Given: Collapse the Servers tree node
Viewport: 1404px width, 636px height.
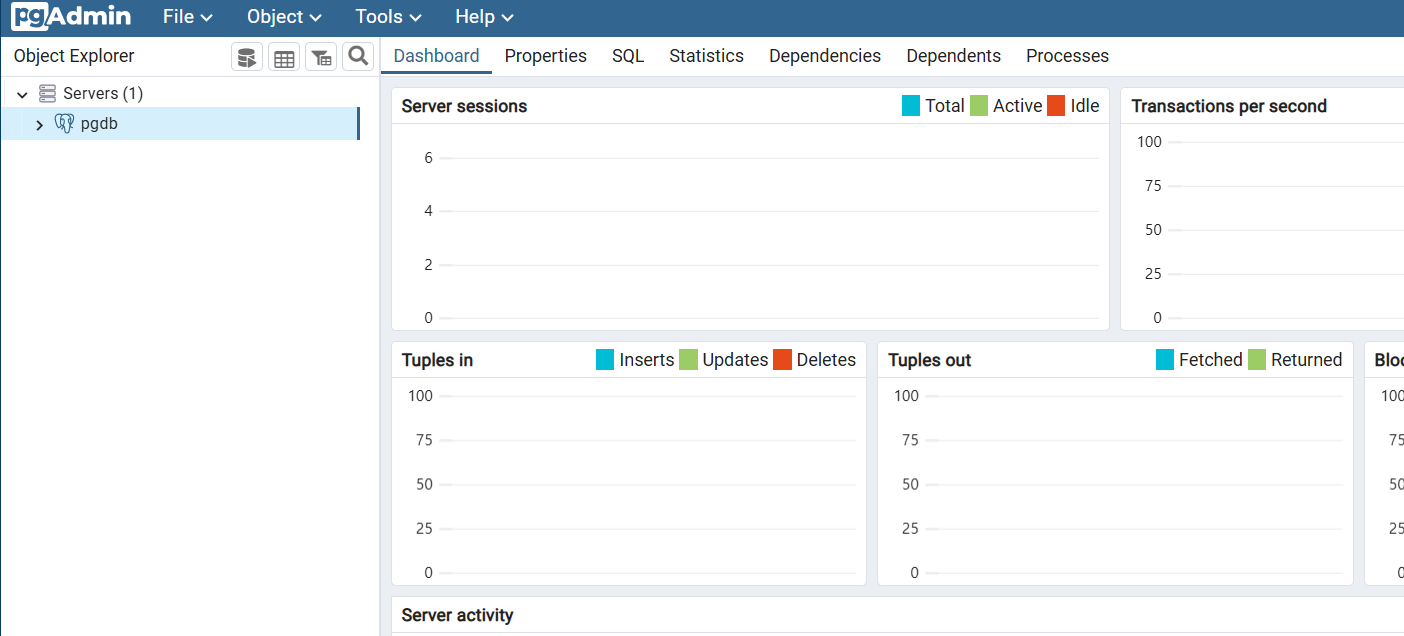Looking at the screenshot, I should point(22,94).
